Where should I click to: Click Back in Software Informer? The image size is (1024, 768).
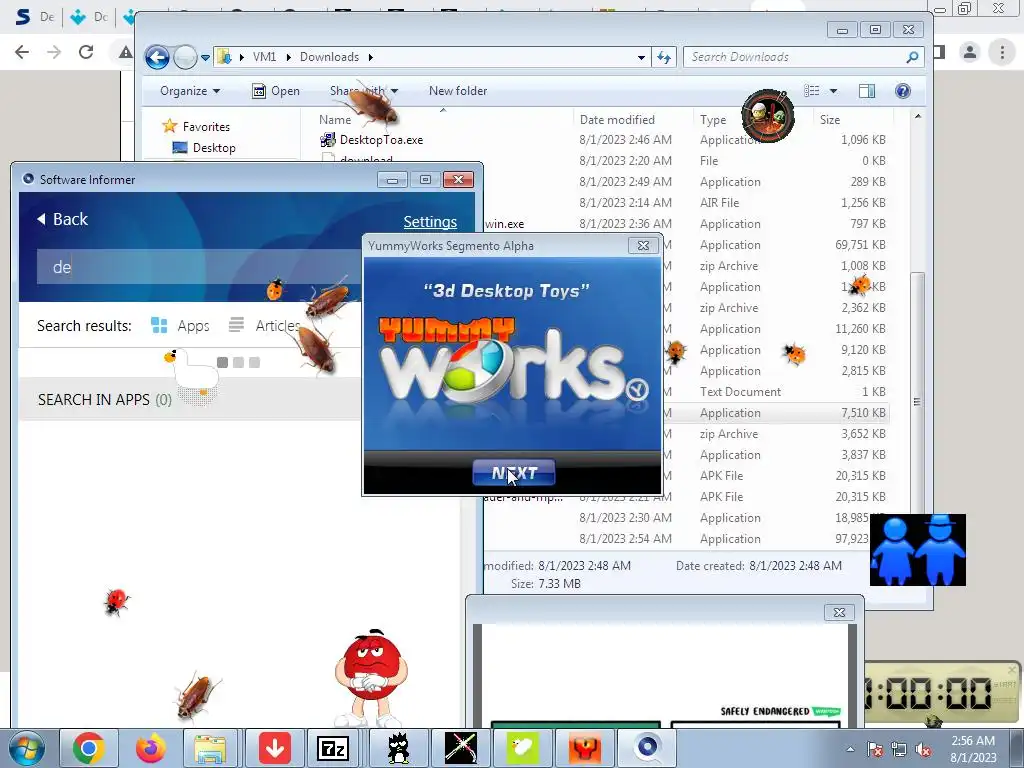coord(63,219)
